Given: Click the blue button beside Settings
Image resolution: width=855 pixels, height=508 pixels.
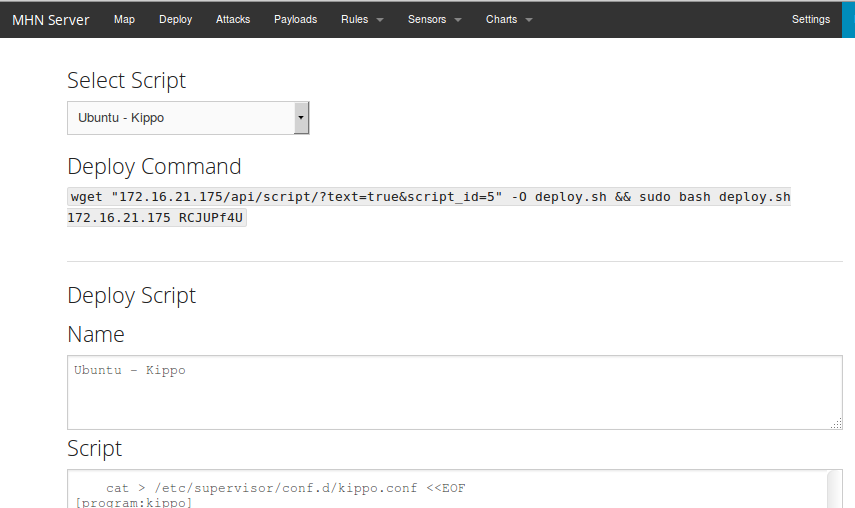Looking at the screenshot, I should [848, 20].
